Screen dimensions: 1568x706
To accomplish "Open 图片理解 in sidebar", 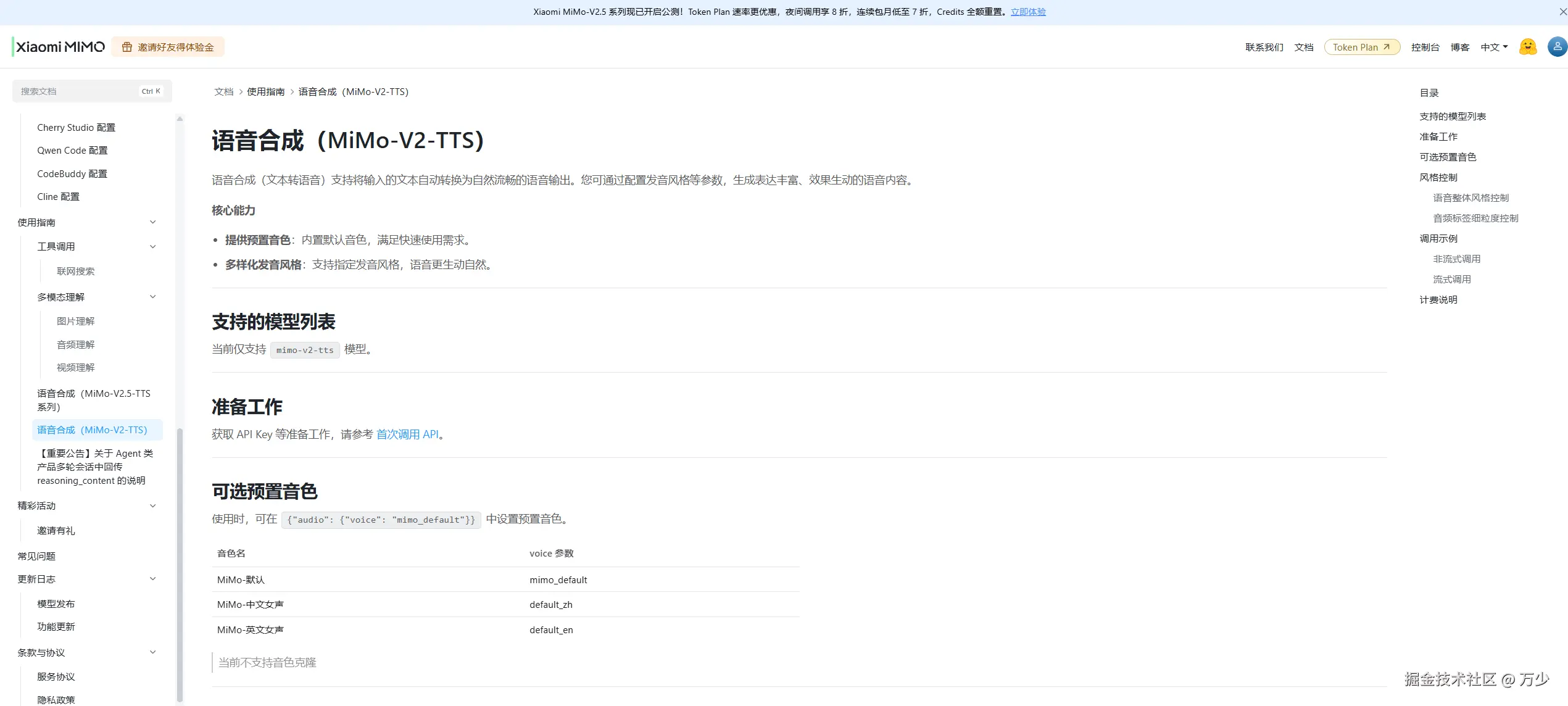I will pos(75,322).
